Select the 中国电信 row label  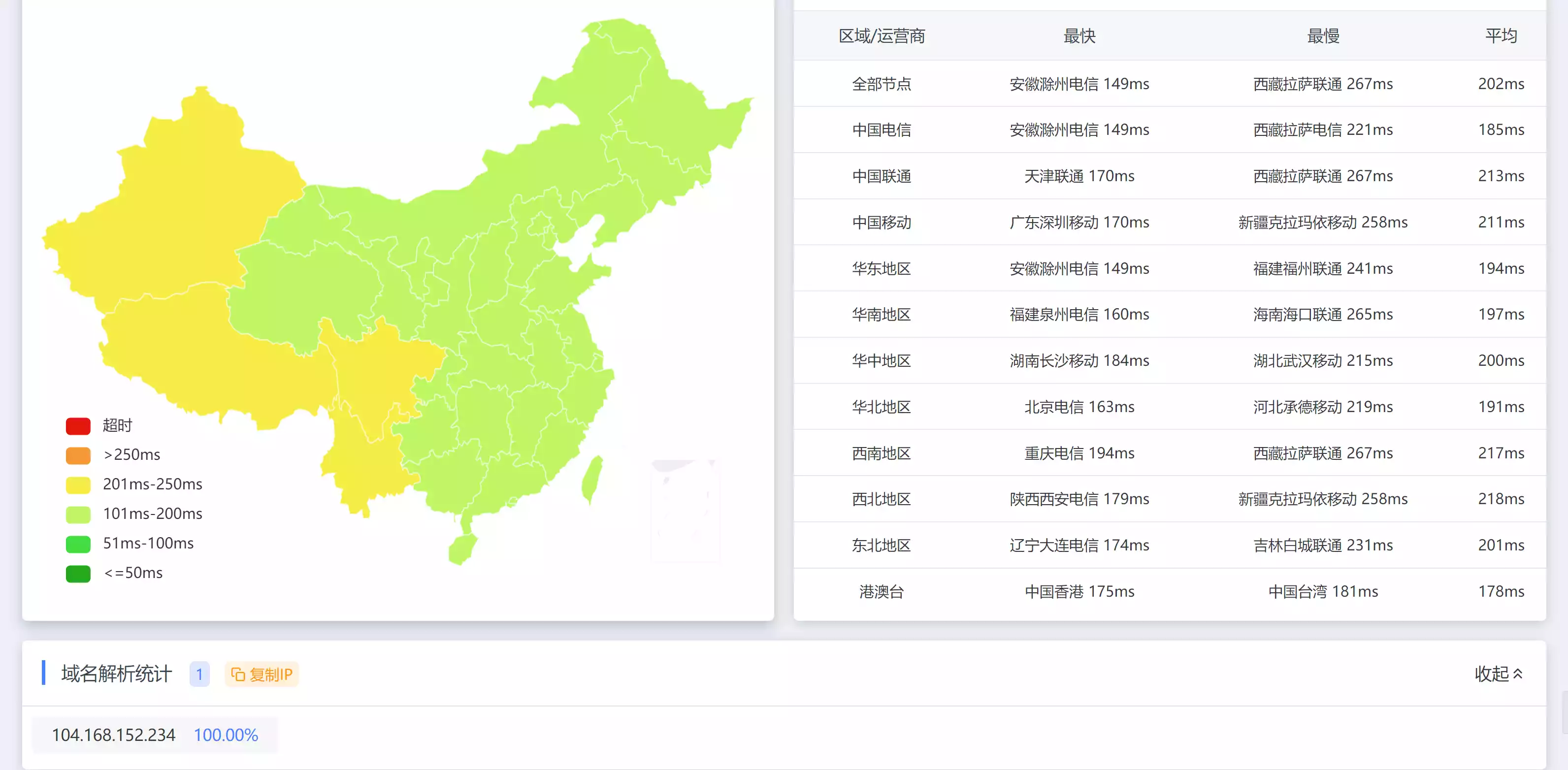(x=882, y=129)
